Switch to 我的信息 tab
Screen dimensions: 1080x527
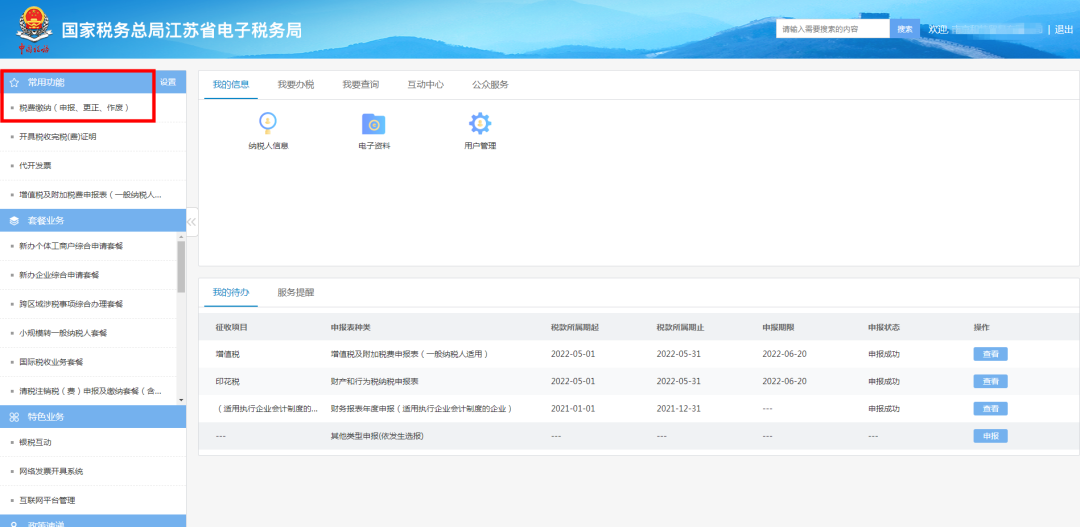[x=230, y=85]
